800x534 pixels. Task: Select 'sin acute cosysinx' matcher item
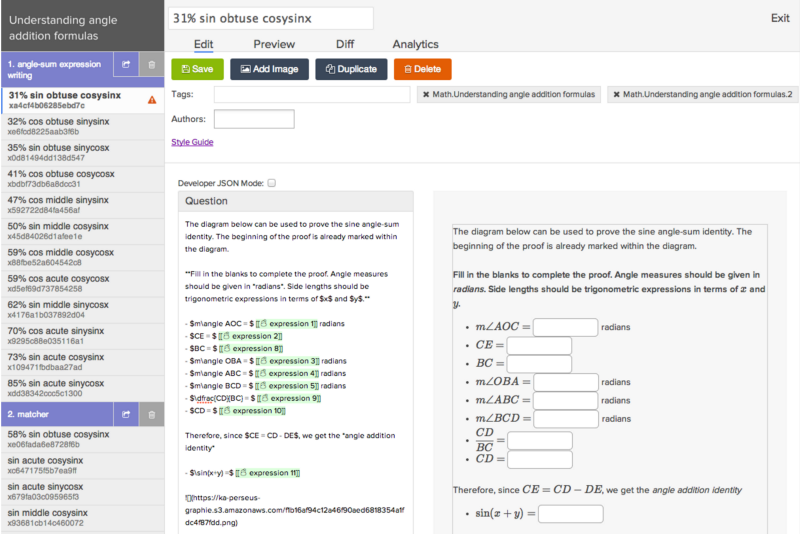(83, 465)
